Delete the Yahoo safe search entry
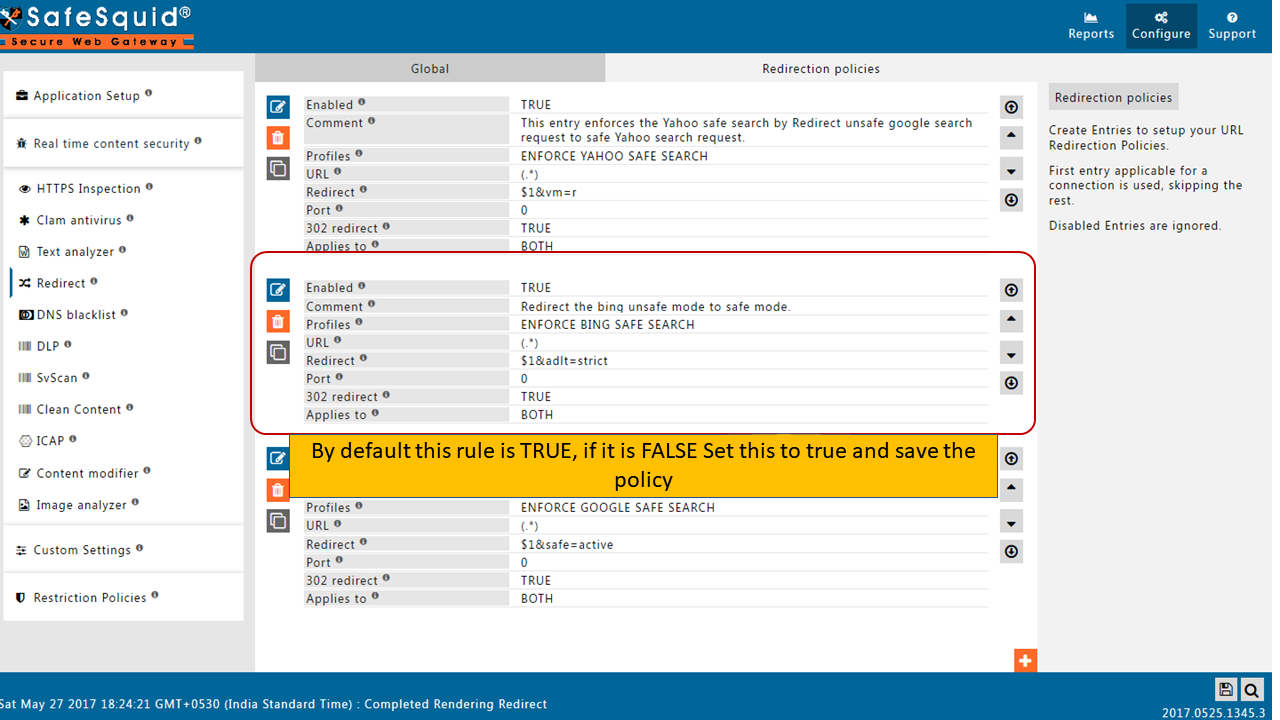The image size is (1280, 720). tap(278, 138)
